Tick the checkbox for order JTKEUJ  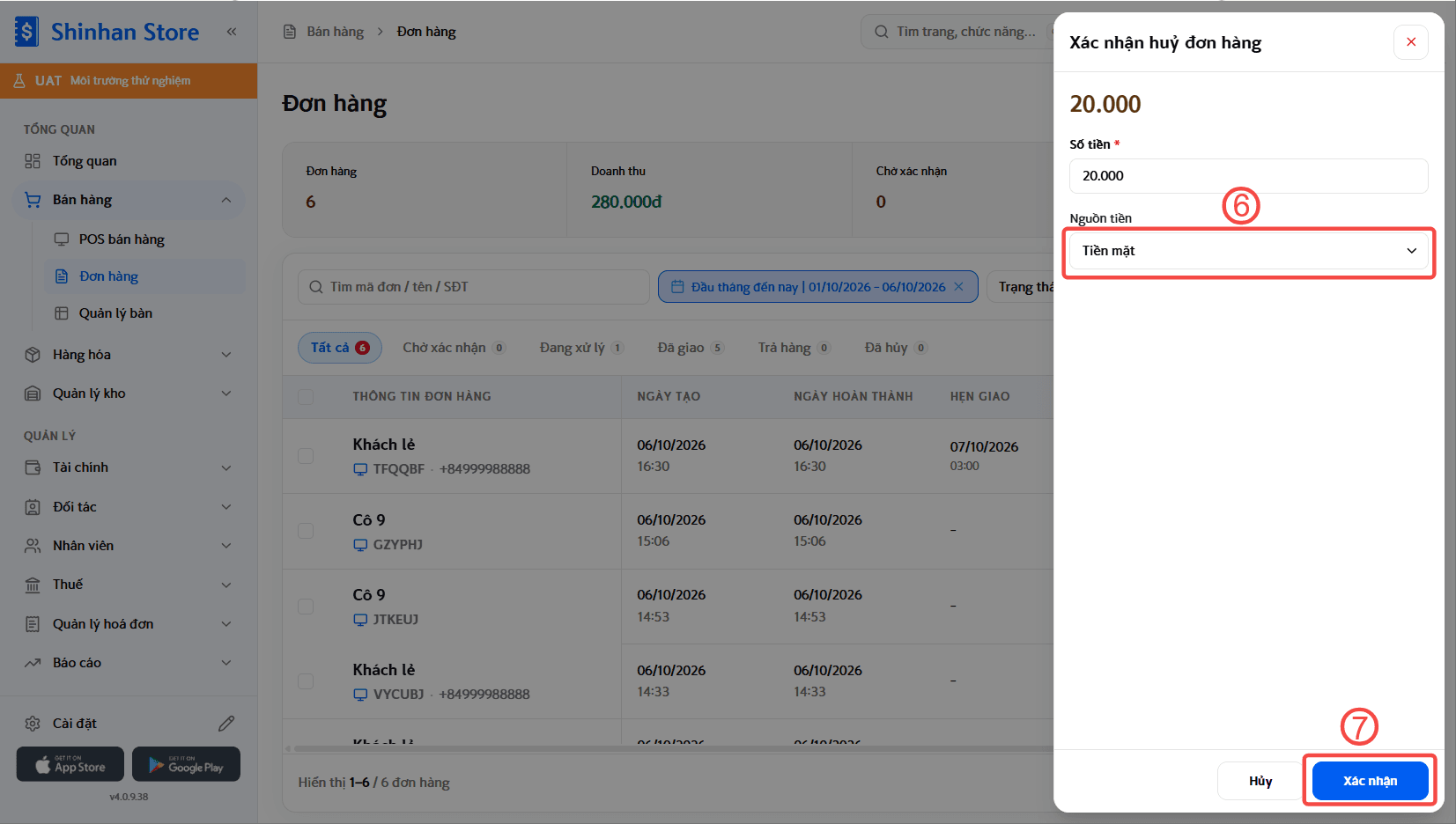(x=306, y=607)
